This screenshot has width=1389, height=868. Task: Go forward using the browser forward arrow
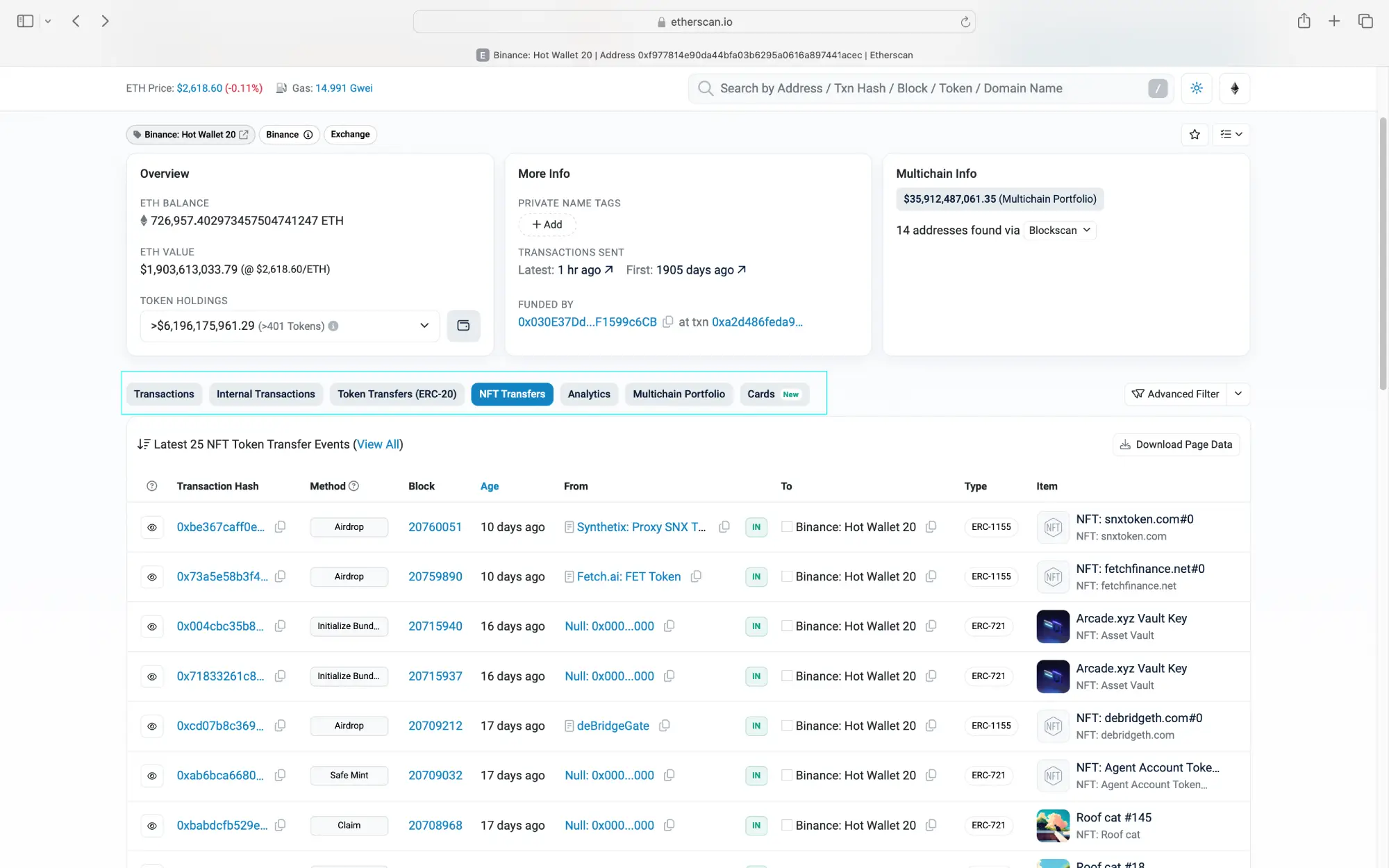105,21
